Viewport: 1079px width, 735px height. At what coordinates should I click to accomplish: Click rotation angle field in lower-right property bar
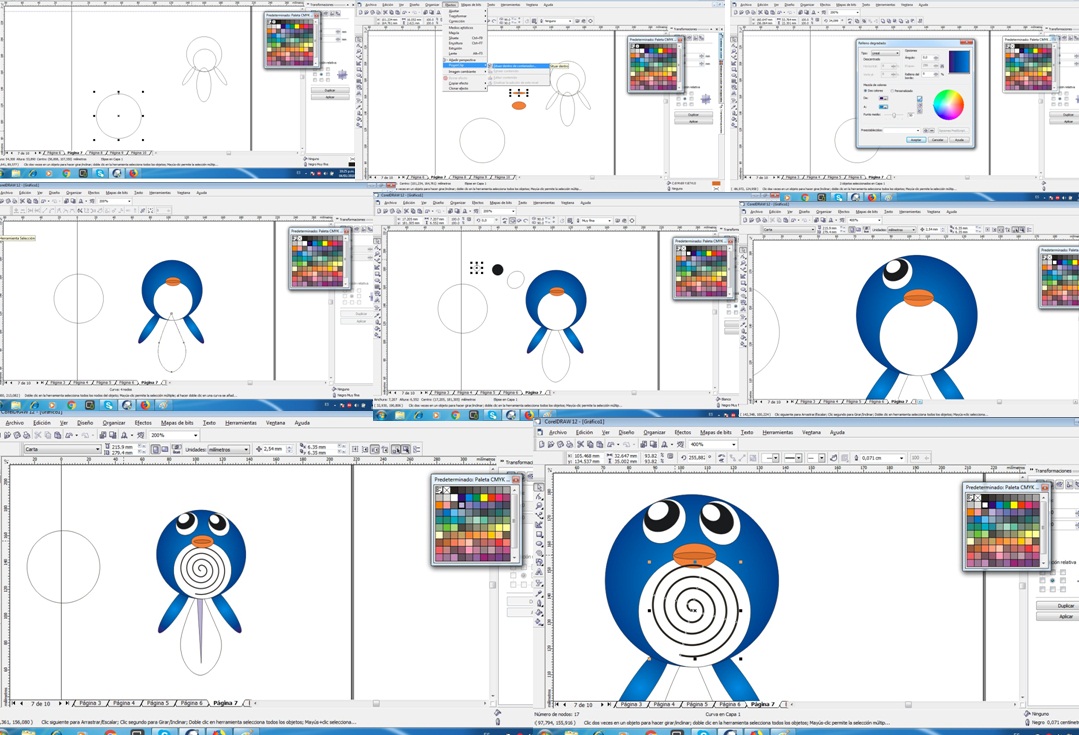coord(696,458)
